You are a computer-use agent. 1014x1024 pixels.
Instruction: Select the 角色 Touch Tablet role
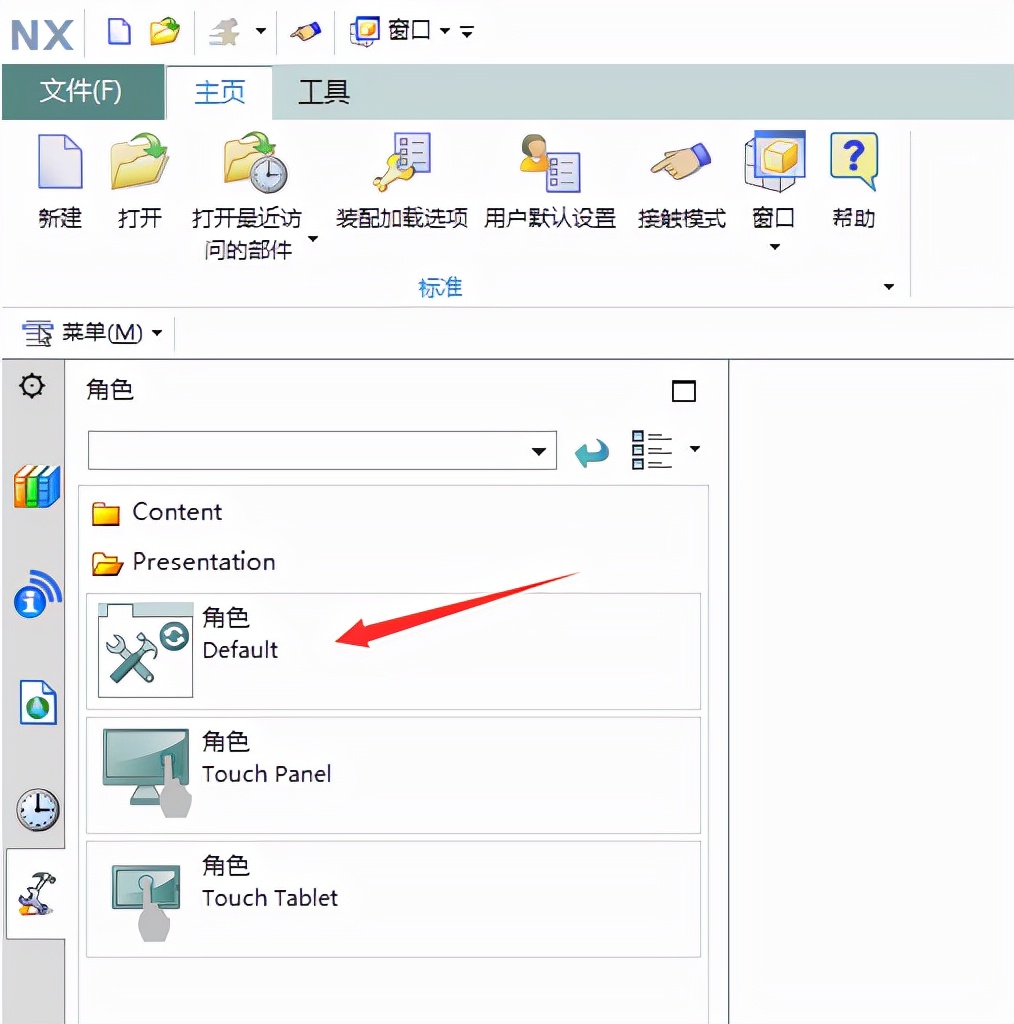click(x=393, y=899)
